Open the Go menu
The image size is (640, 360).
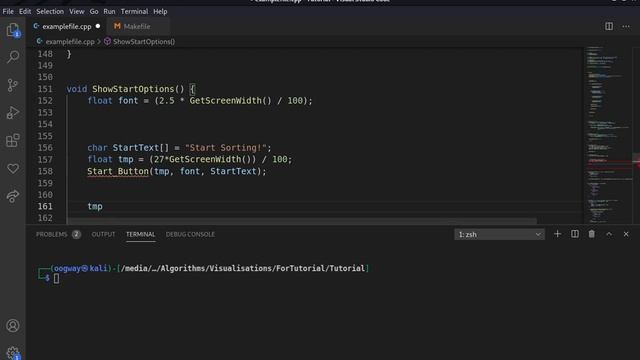94,11
